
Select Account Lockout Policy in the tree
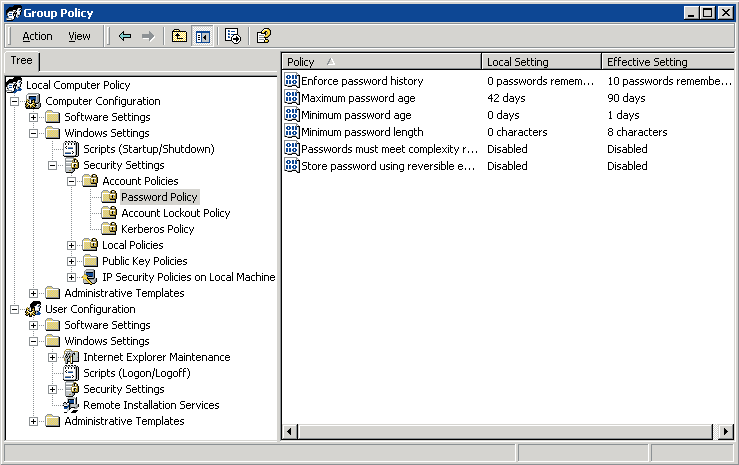click(175, 213)
